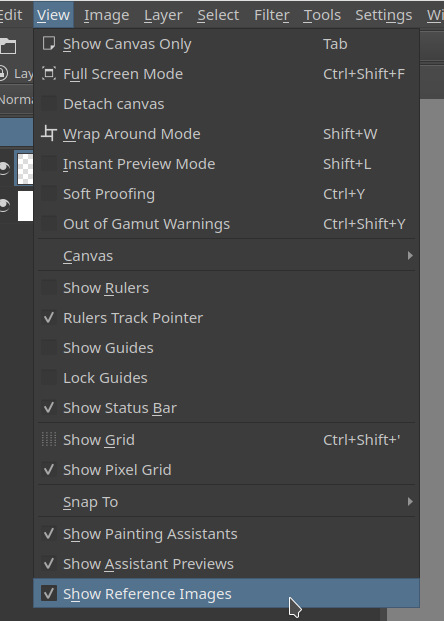Open the Image menu
Image resolution: width=444 pixels, height=621 pixels.
pos(106,15)
